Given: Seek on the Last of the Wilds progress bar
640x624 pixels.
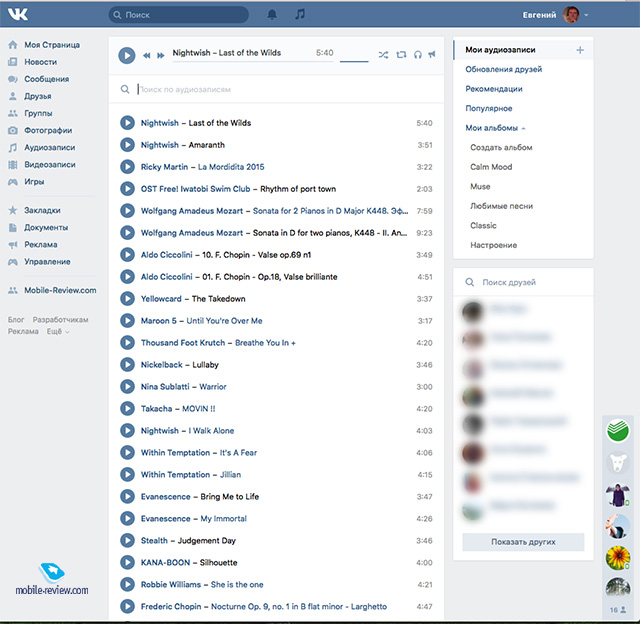Looking at the screenshot, I should (253, 62).
